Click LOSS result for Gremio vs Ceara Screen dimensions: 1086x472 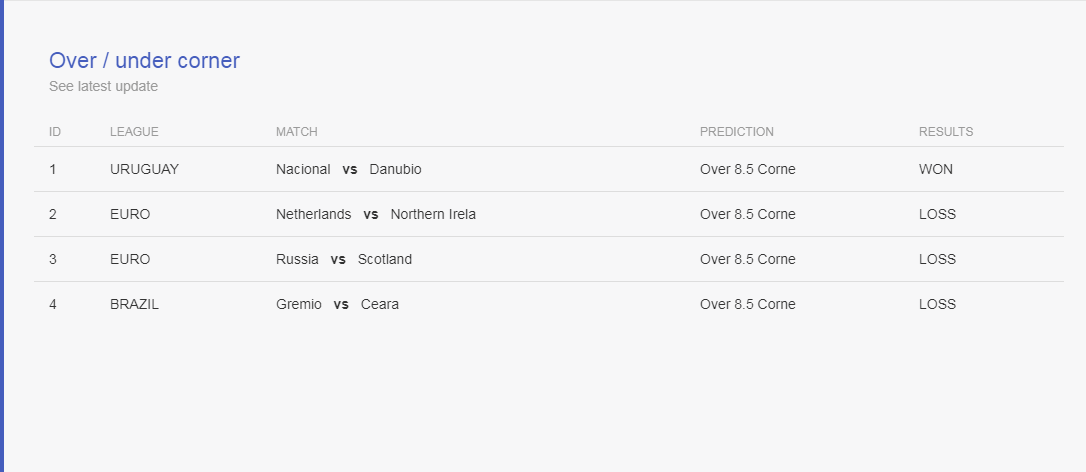[937, 304]
